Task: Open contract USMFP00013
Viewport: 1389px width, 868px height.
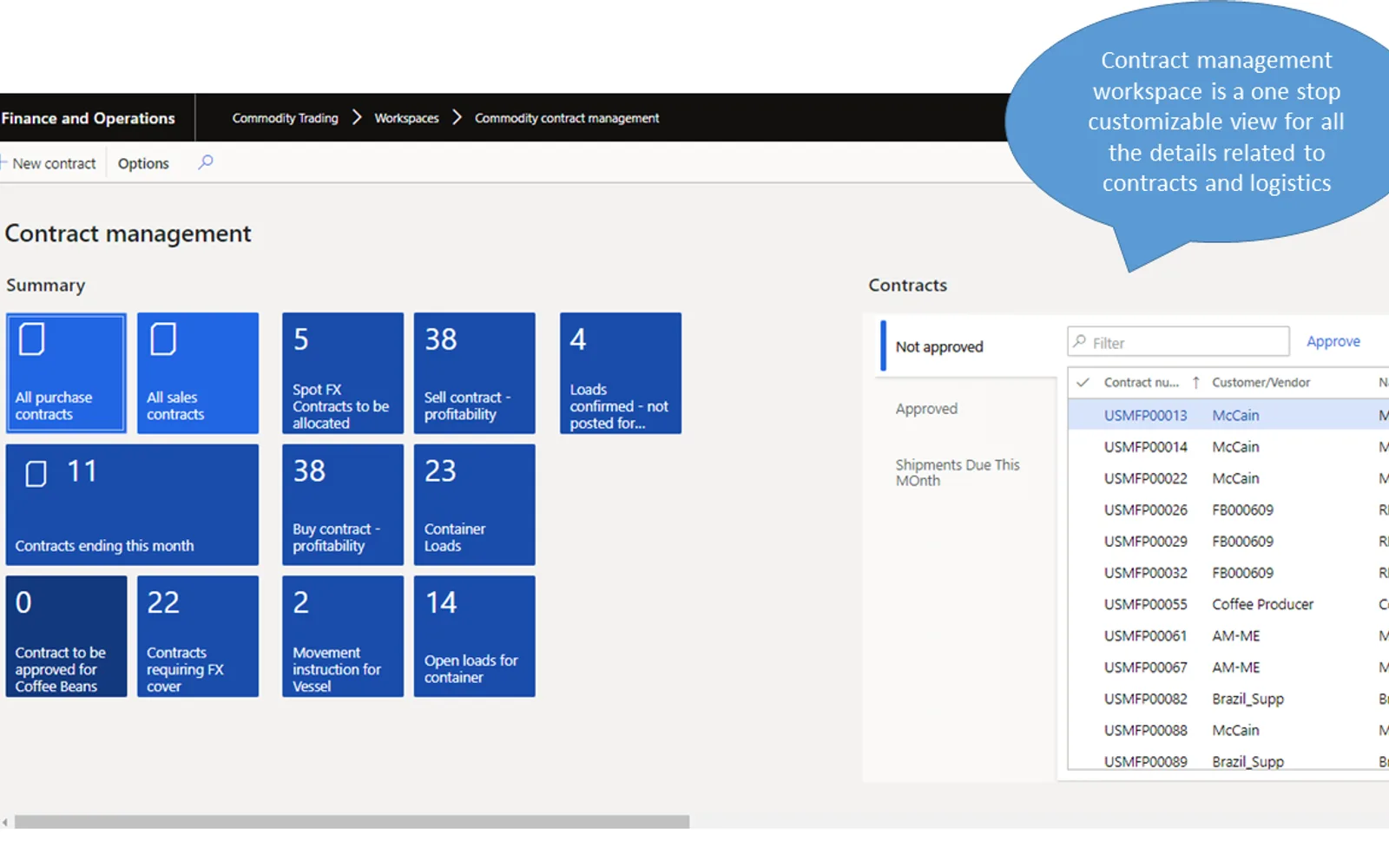Action: pos(1145,415)
